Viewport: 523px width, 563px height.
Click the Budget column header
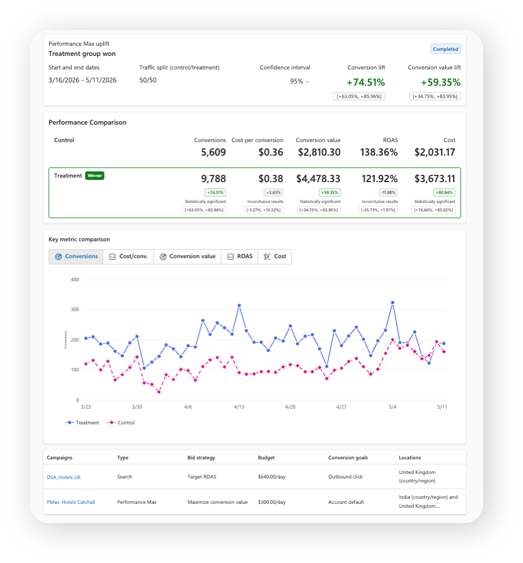[x=266, y=458]
